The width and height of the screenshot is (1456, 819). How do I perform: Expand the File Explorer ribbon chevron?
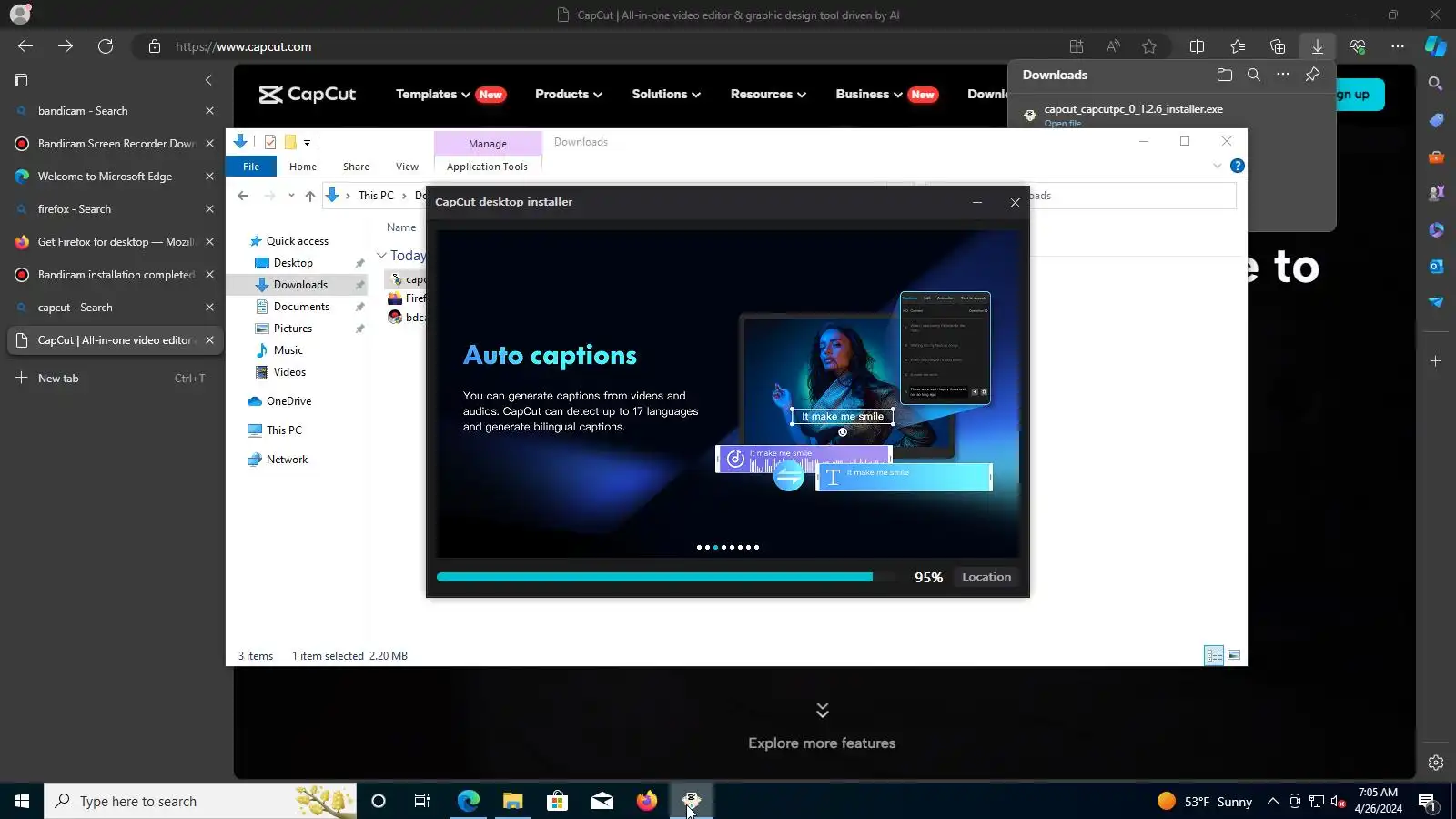1218,166
